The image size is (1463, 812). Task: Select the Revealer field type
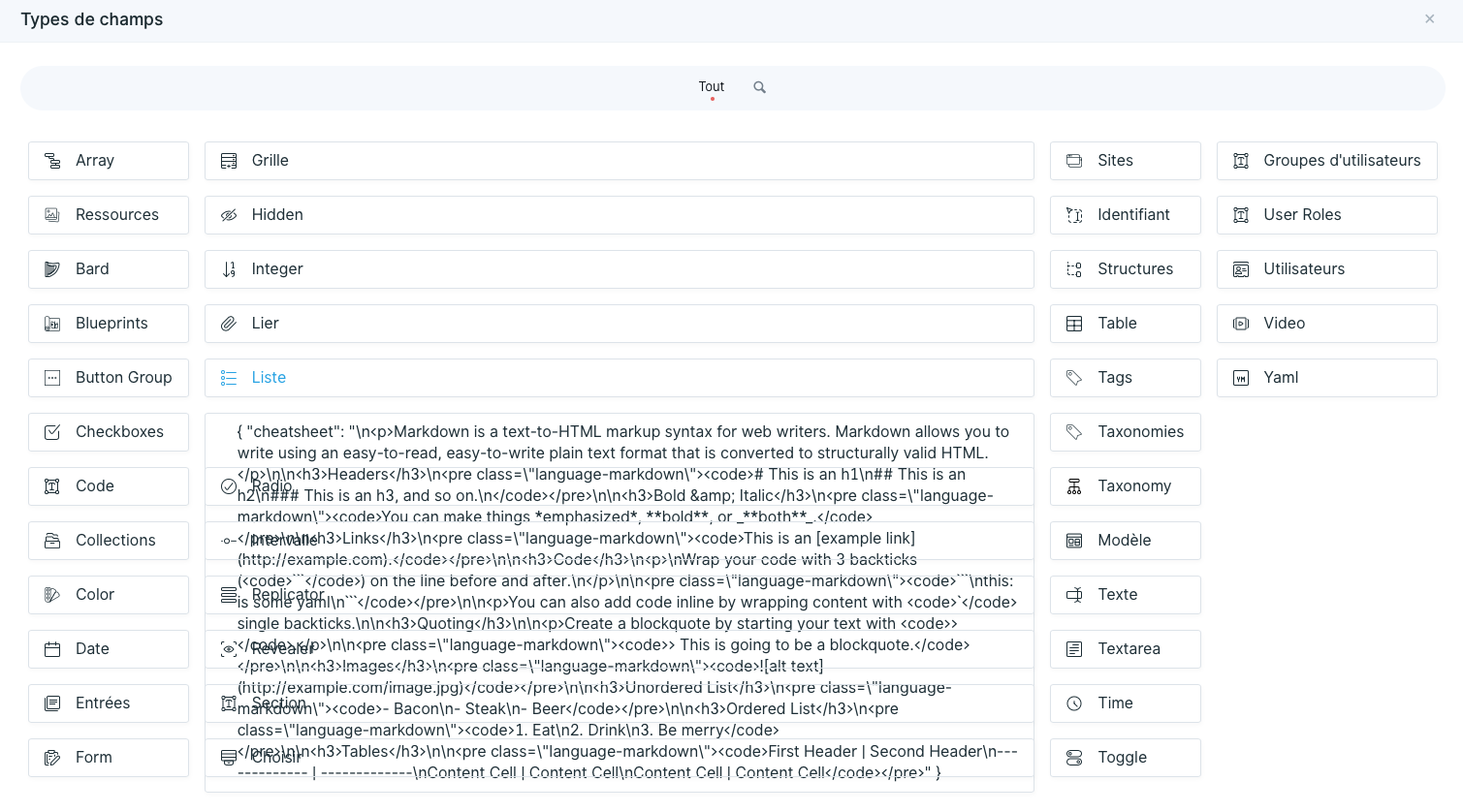[620, 649]
